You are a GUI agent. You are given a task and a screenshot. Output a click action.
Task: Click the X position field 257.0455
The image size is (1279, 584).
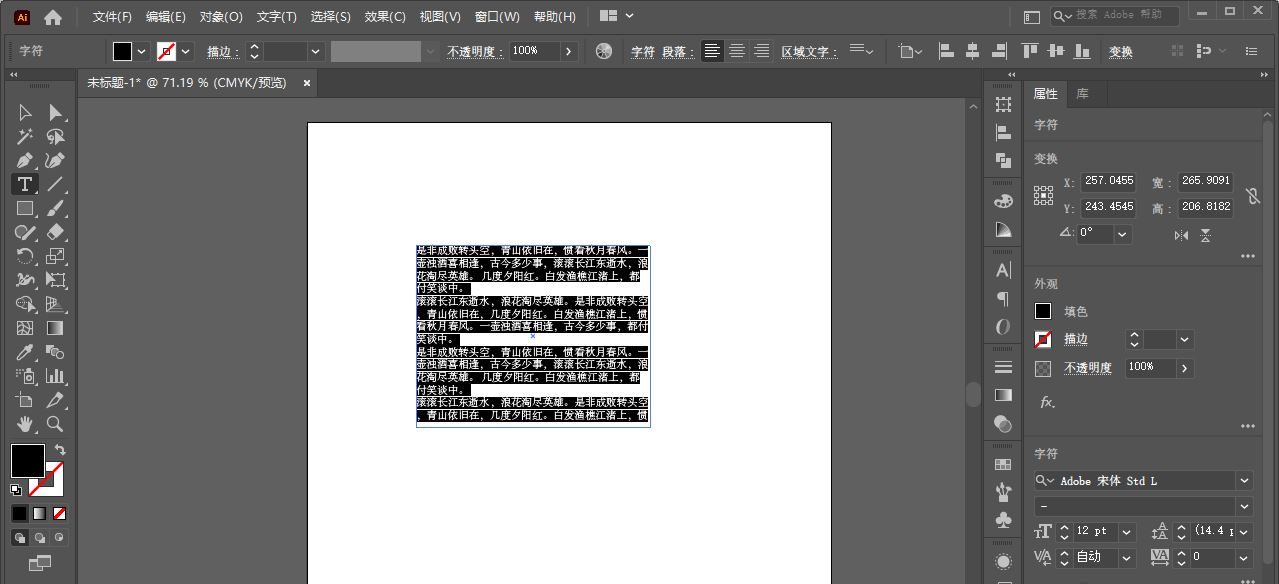[x=1108, y=182]
